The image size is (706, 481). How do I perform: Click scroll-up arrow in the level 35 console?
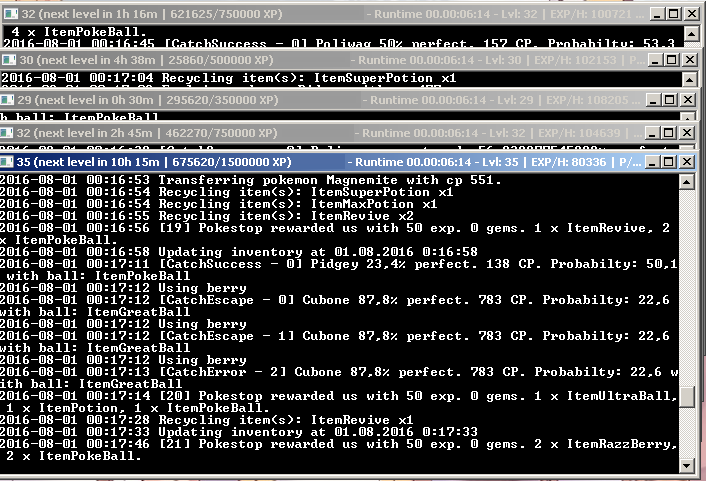click(687, 182)
